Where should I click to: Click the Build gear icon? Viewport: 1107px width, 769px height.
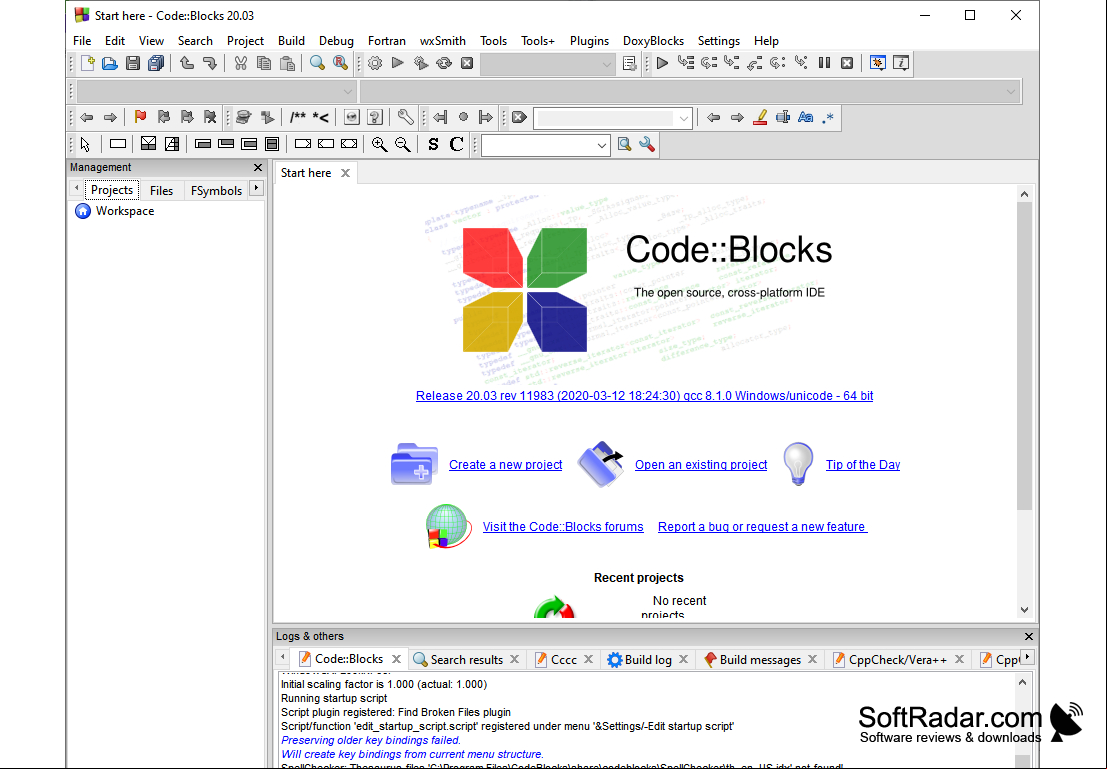tap(375, 64)
